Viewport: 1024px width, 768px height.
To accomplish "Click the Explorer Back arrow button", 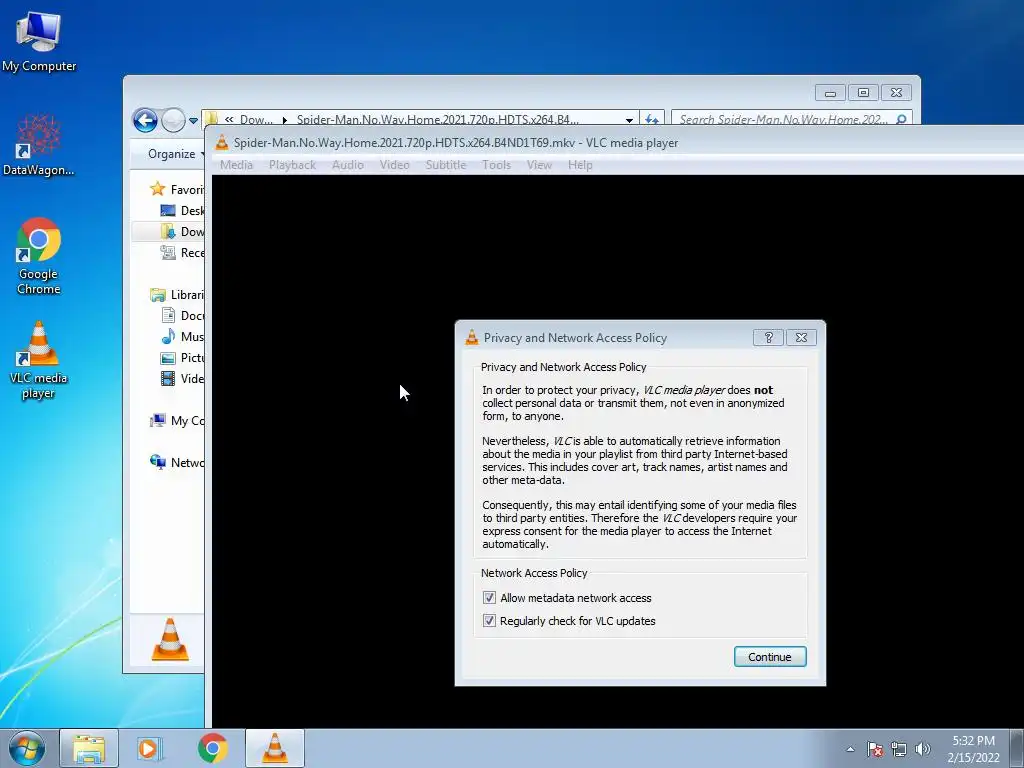I will [x=145, y=120].
